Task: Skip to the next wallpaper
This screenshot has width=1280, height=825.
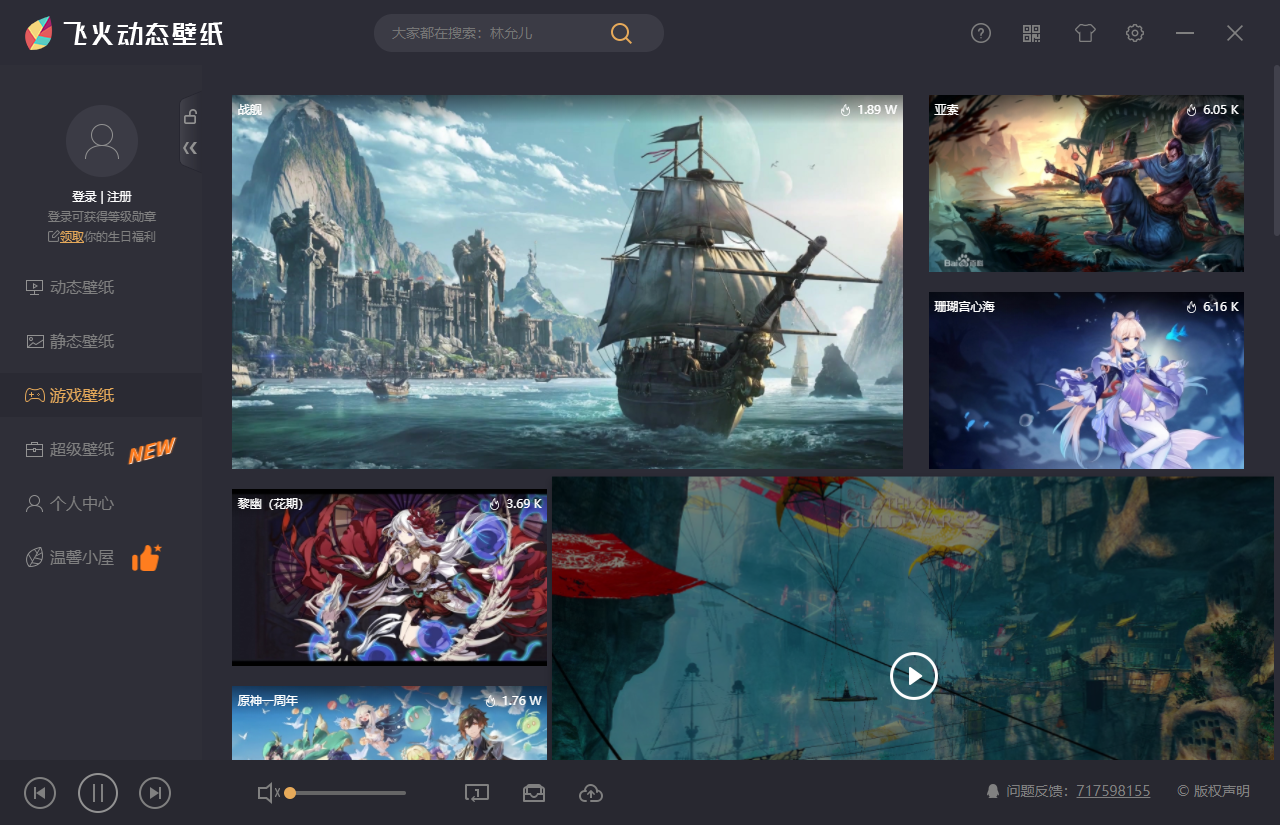Action: 155,793
